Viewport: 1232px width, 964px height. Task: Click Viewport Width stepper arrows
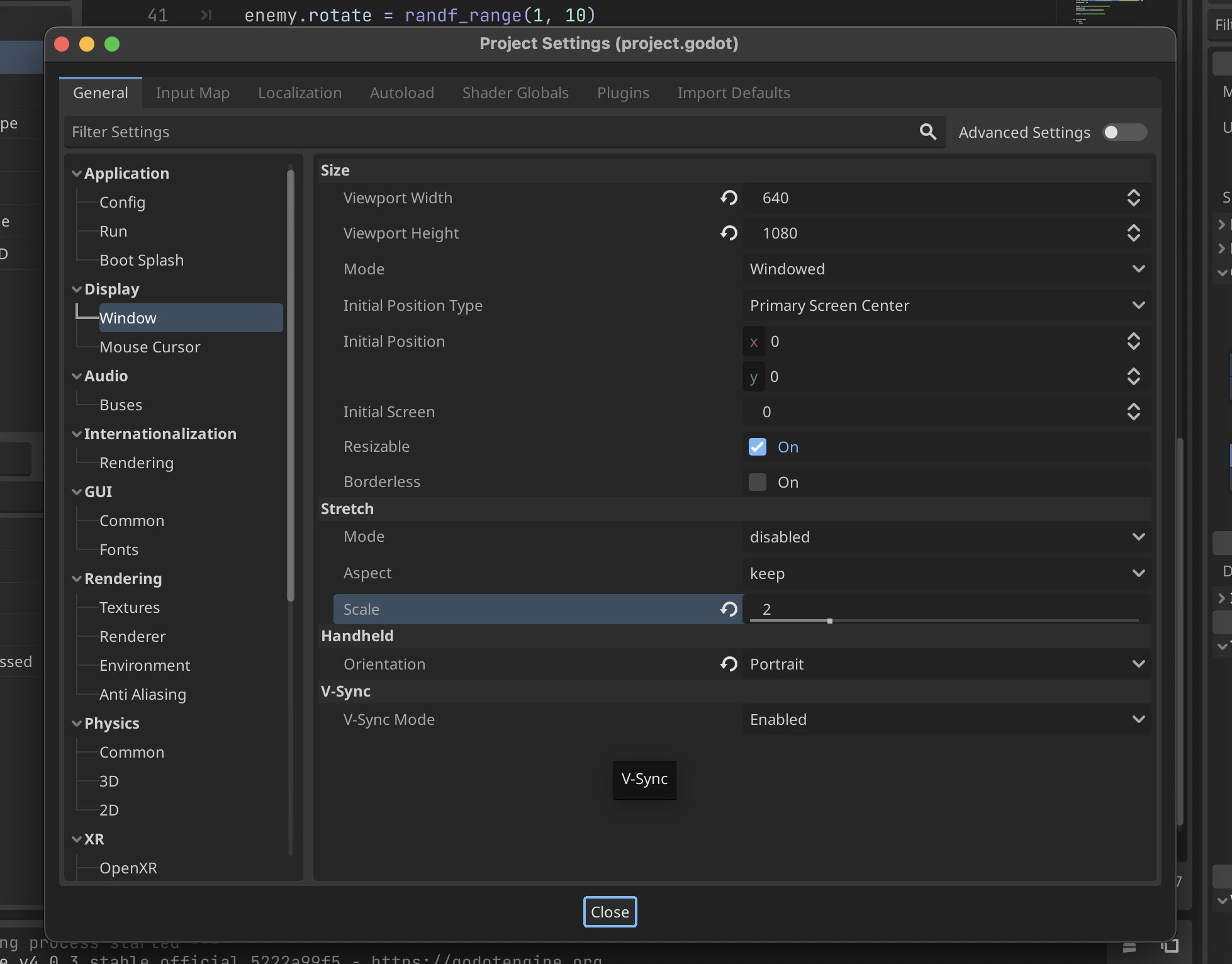point(1134,198)
